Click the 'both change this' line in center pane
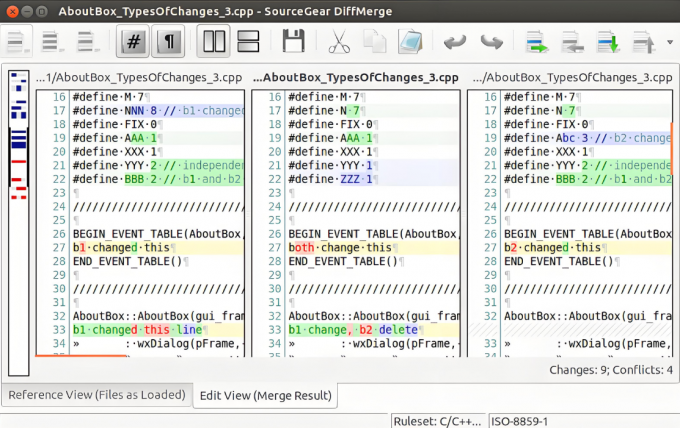The image size is (680, 428). pyautogui.click(x=340, y=247)
